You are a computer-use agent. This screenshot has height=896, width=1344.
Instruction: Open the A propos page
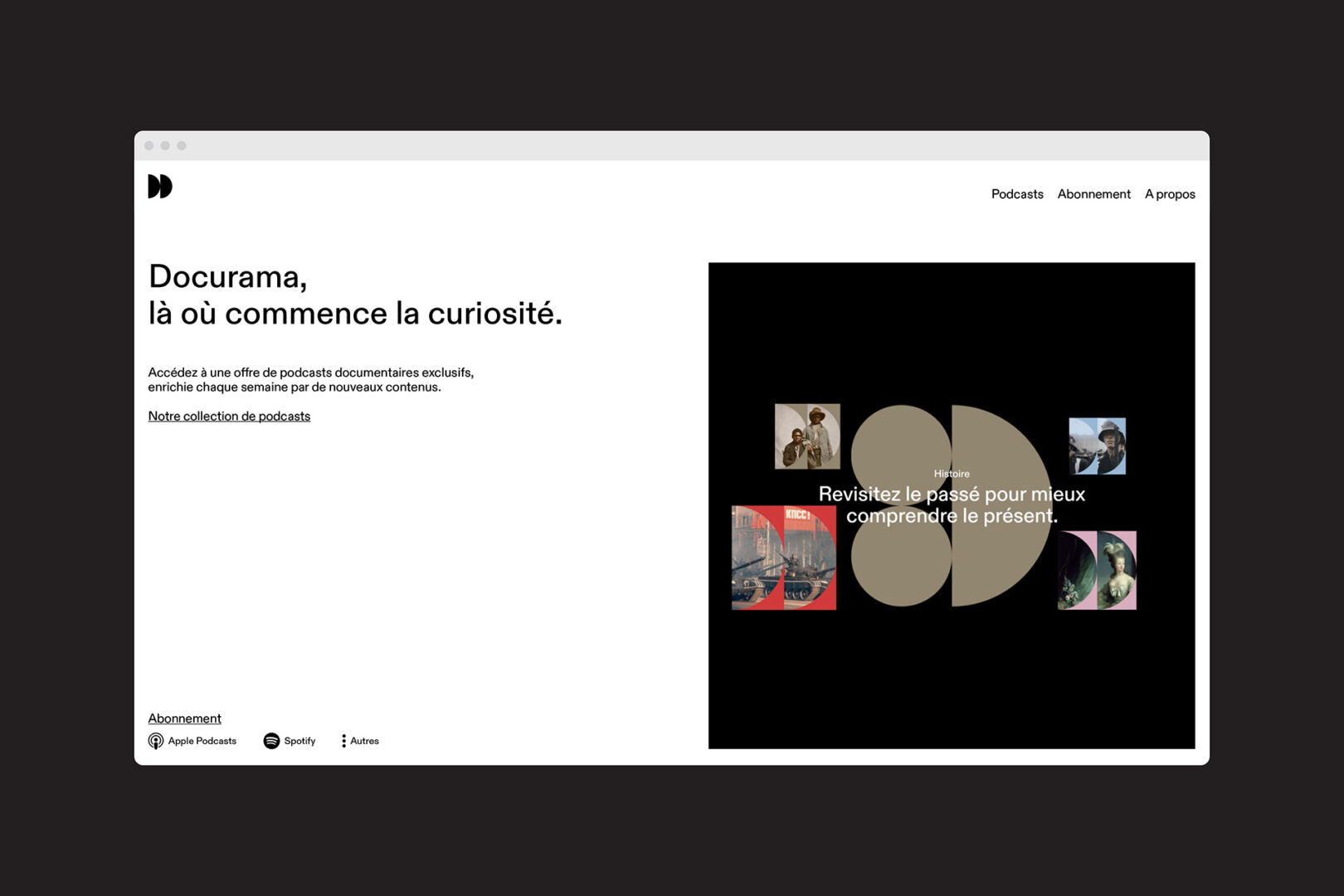click(x=1169, y=194)
